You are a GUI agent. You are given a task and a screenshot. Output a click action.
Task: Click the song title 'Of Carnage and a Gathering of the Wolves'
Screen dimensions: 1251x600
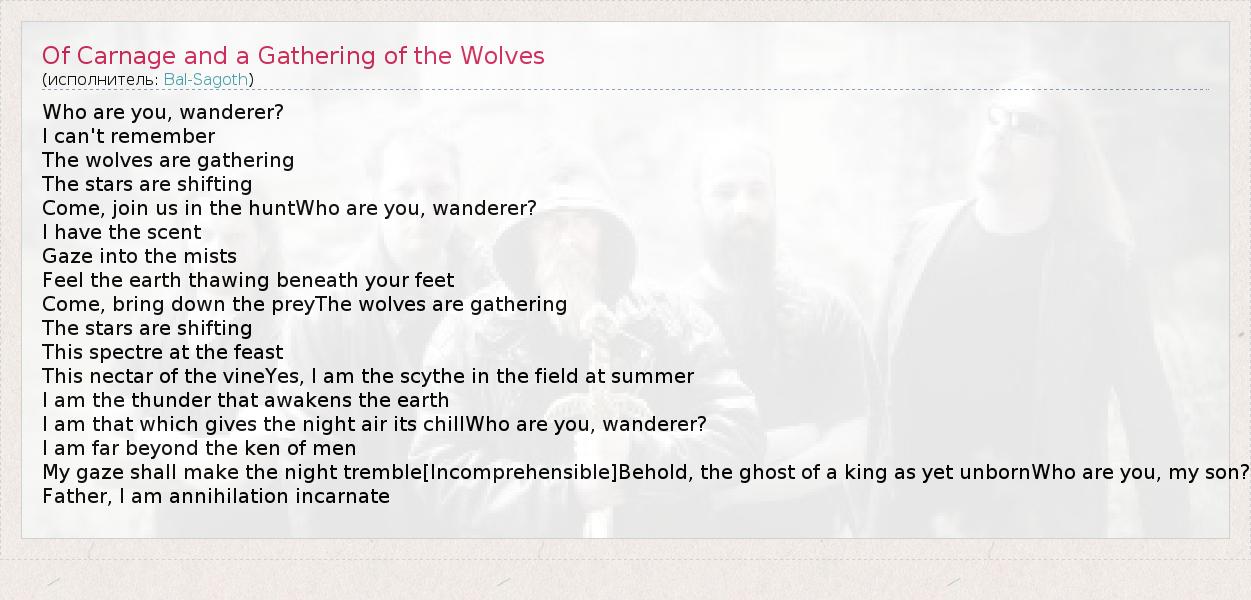point(293,56)
